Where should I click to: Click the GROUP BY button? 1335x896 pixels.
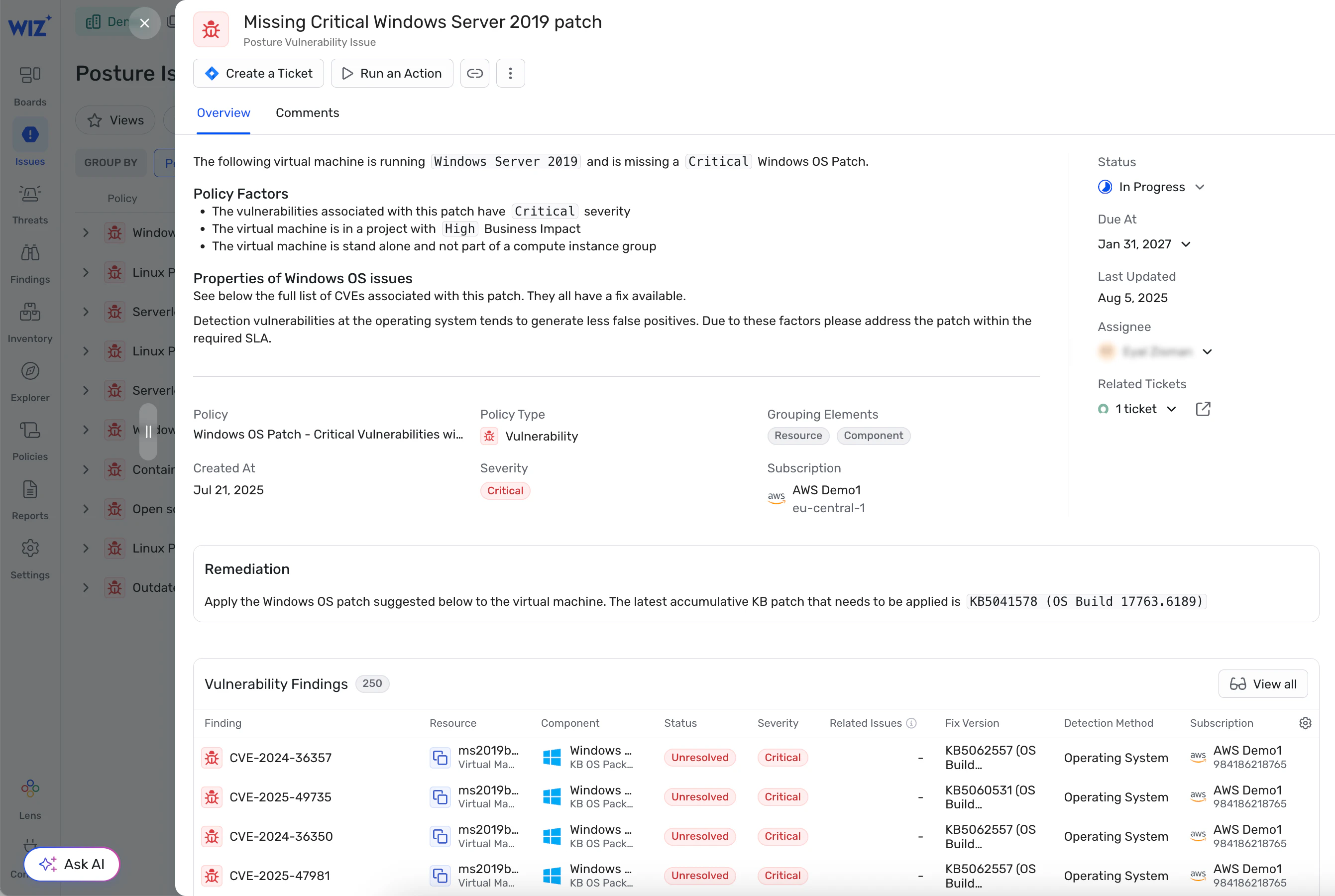pos(111,162)
